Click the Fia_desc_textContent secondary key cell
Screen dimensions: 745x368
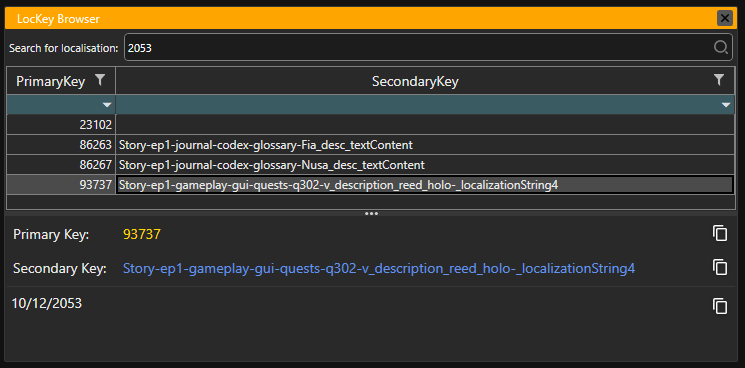click(425, 145)
